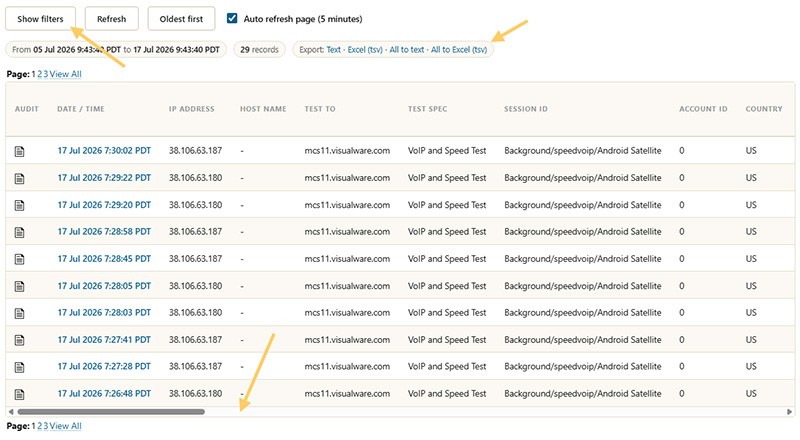Click the Show filters button

click(x=40, y=19)
